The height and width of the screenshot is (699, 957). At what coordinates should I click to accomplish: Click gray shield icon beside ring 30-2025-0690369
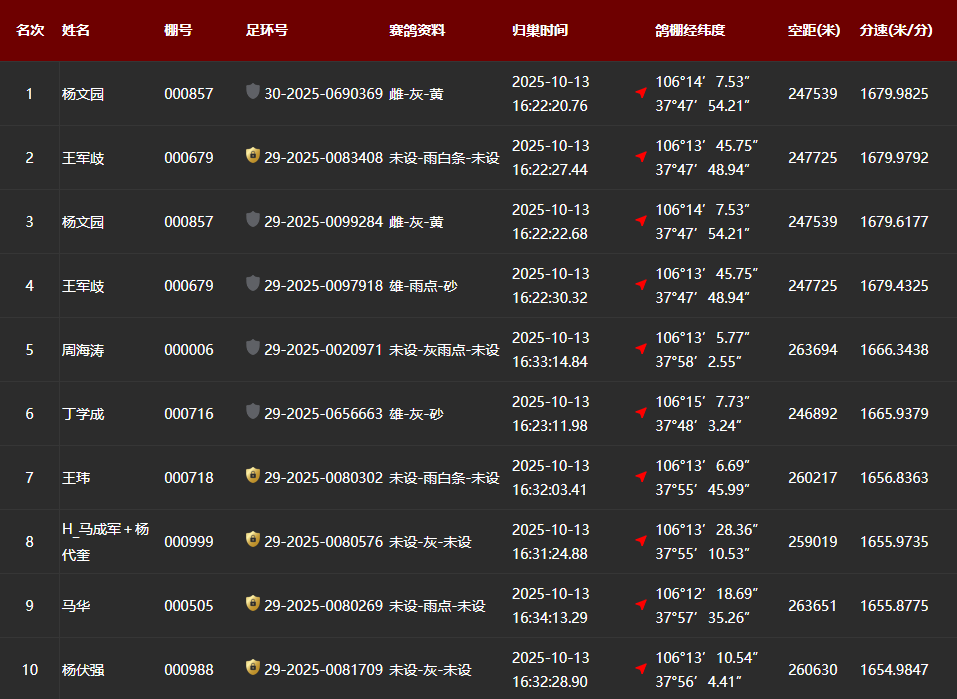[x=253, y=92]
